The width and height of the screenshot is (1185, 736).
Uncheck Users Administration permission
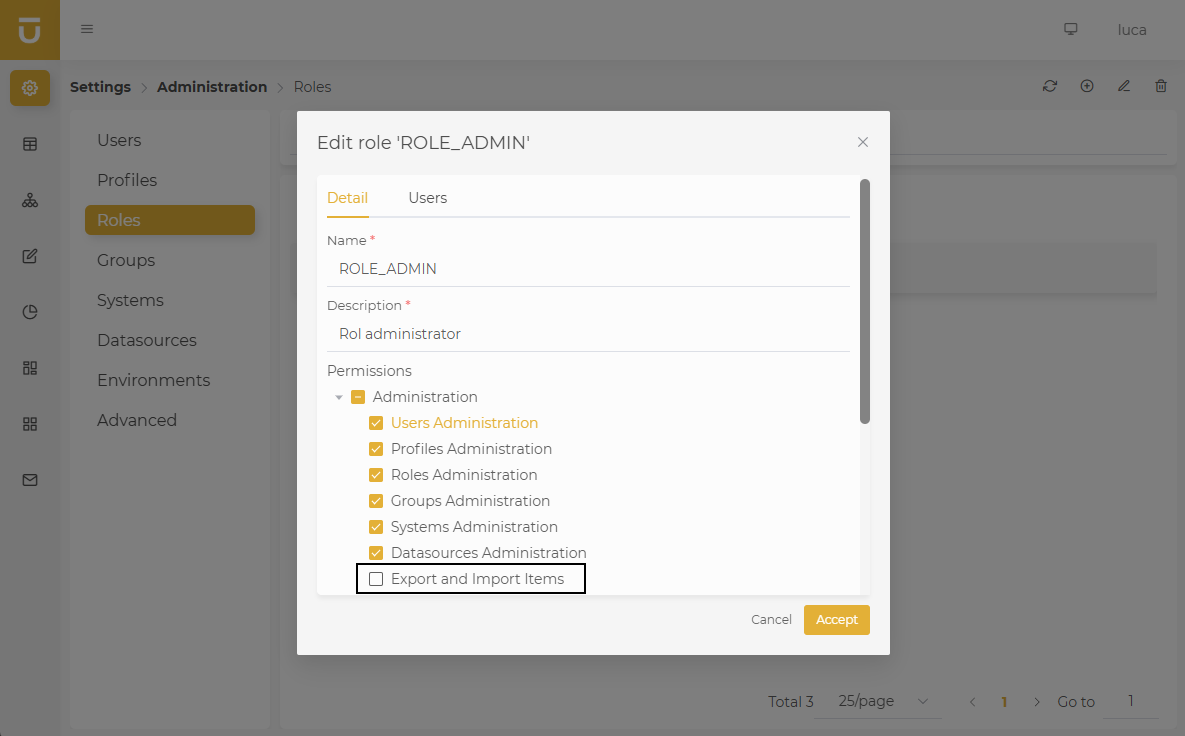tap(376, 423)
